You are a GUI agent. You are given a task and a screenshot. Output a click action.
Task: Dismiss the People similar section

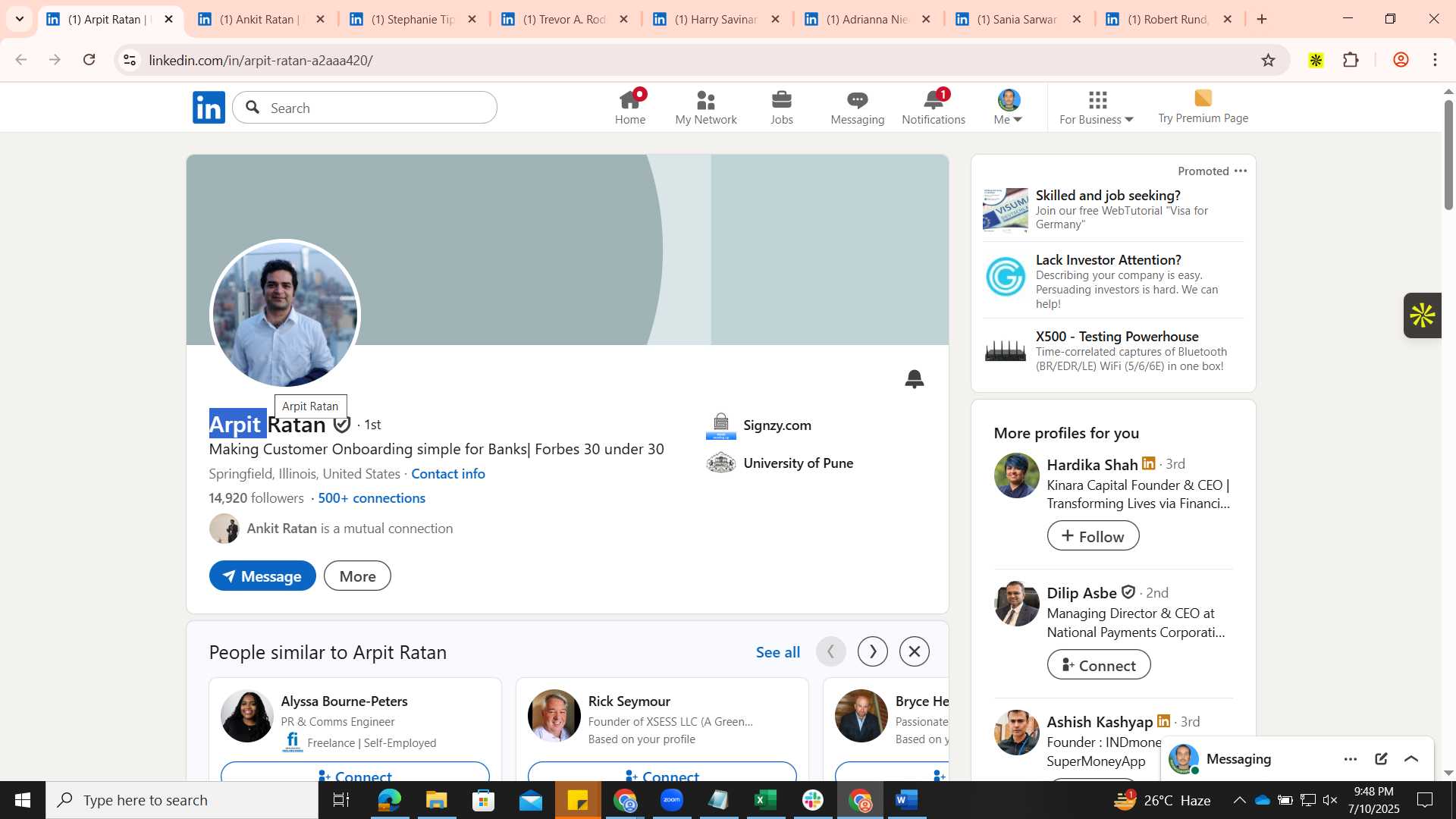click(x=915, y=651)
